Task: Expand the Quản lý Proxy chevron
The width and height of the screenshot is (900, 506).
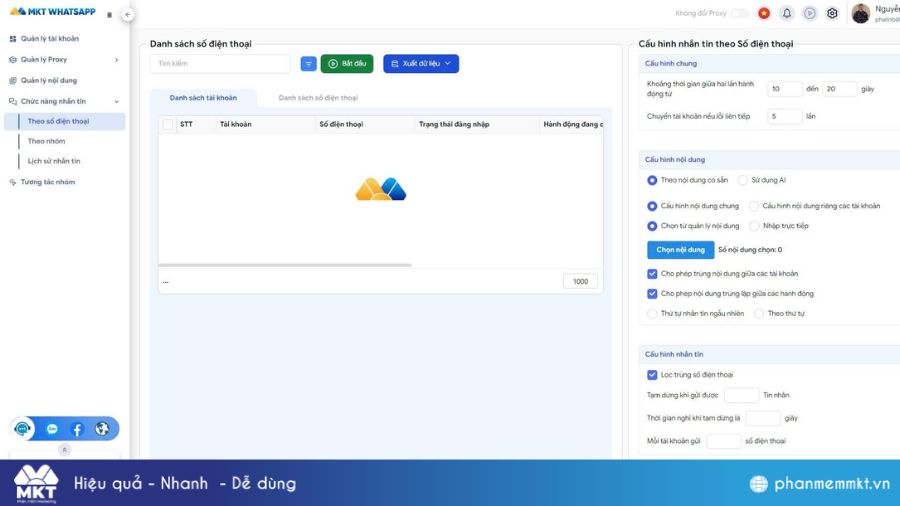Action: tap(117, 60)
